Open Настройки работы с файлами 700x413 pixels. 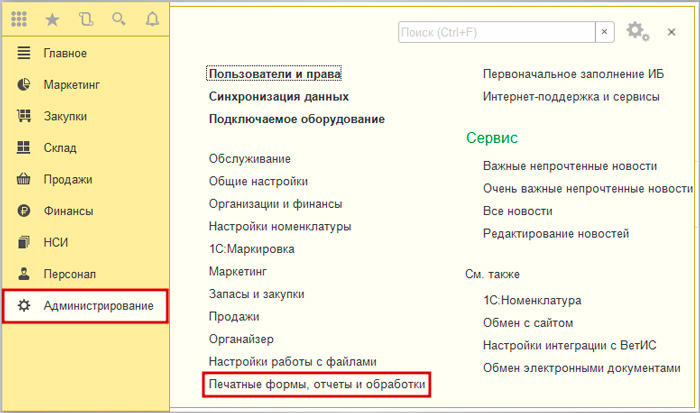(292, 362)
